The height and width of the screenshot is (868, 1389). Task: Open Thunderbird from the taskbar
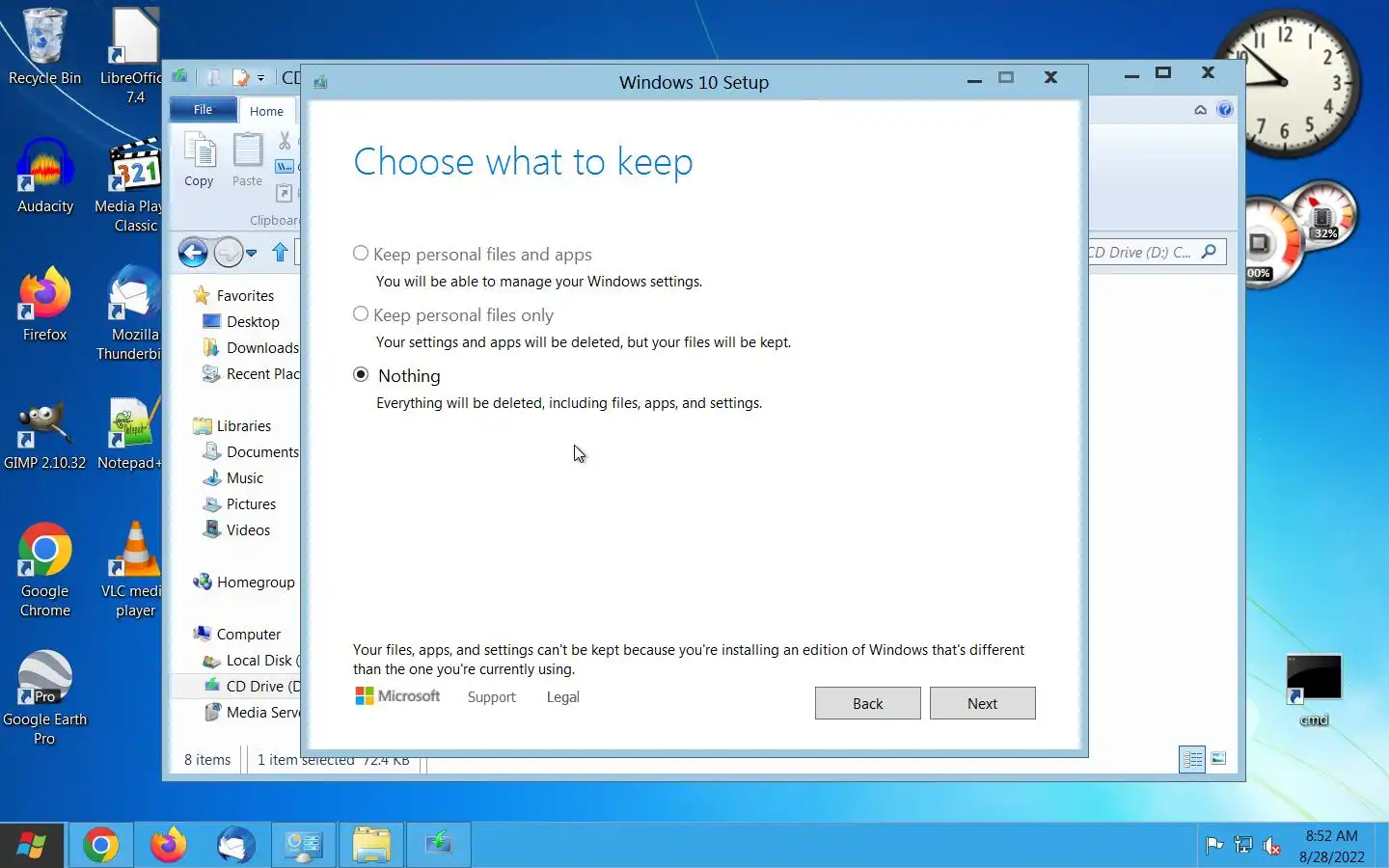(x=235, y=845)
